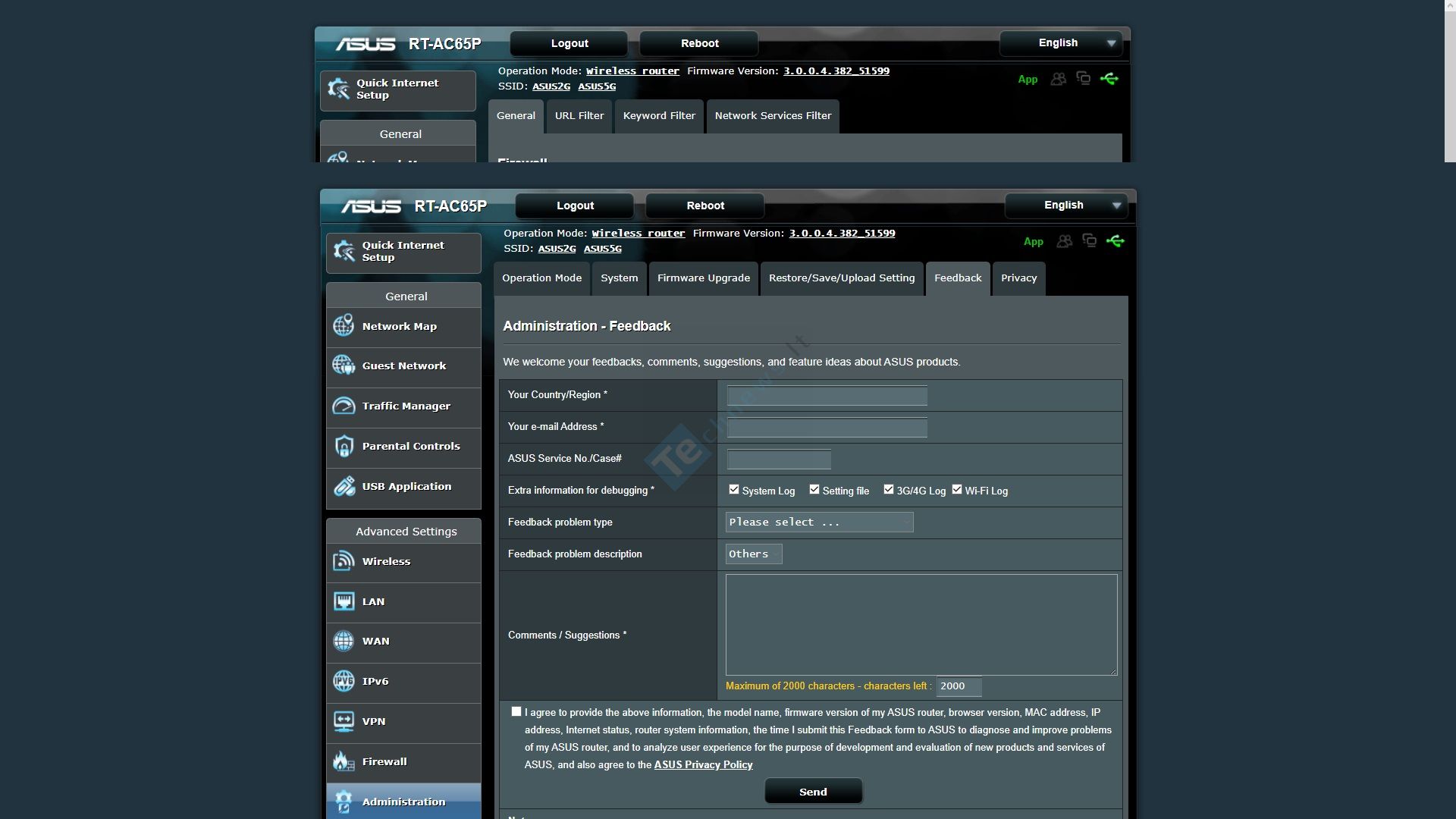Open the Privacy tab
Screen dimensions: 1456x819
(x=1018, y=278)
